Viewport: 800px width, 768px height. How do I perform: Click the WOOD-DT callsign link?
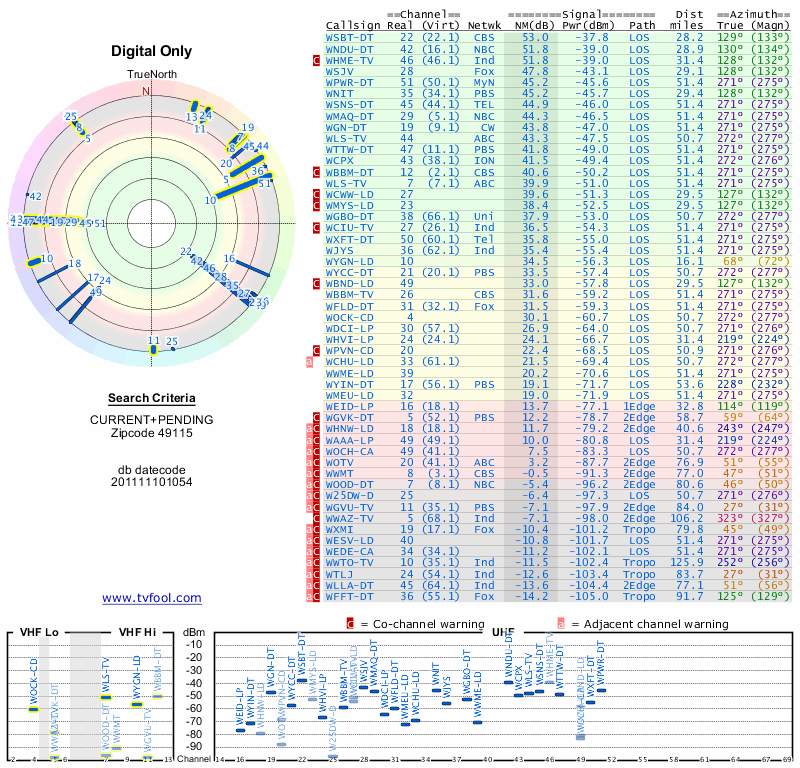click(349, 484)
